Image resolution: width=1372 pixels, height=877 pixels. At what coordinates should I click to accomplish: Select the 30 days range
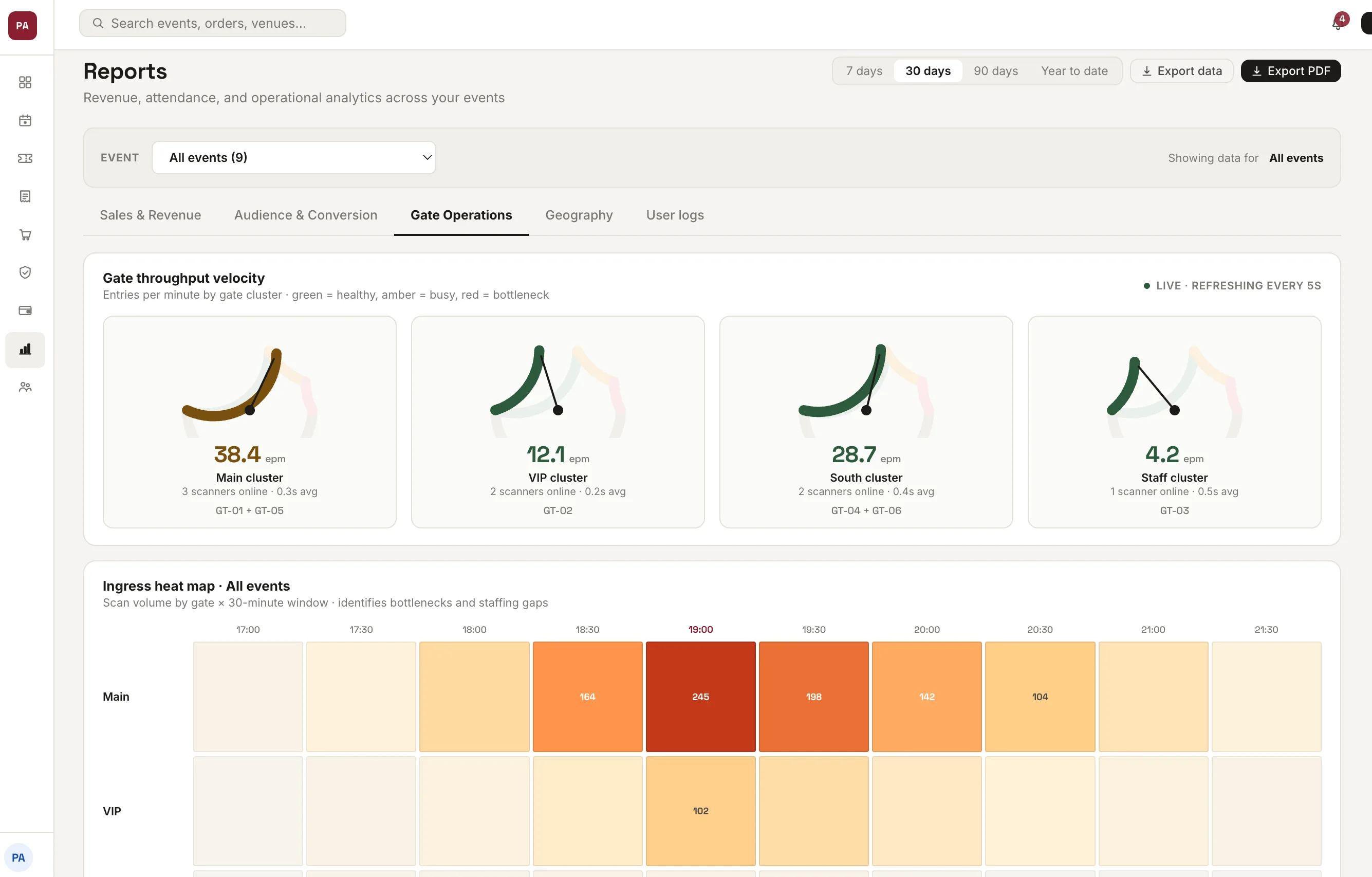pos(928,70)
